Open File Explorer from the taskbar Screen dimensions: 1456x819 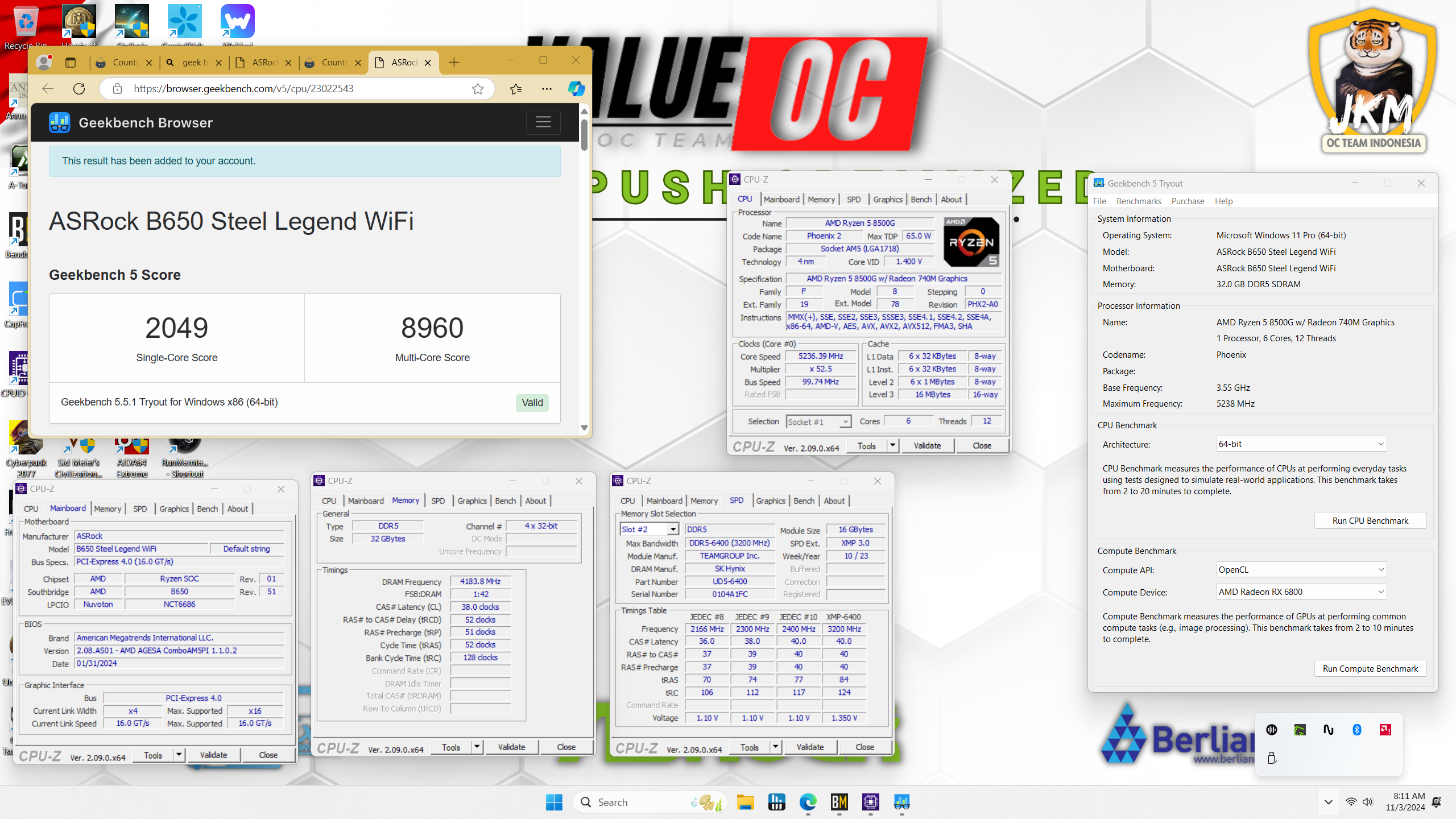point(745,802)
